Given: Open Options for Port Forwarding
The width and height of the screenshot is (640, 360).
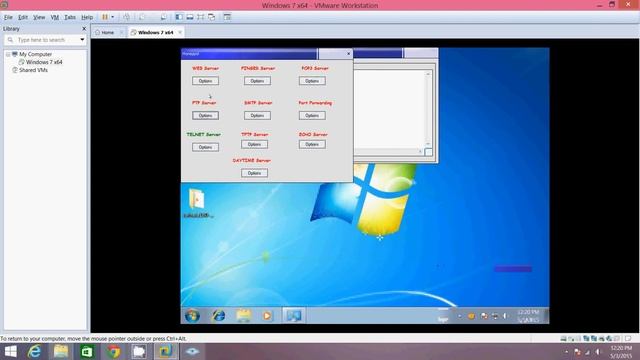Looking at the screenshot, I should click(x=312, y=116).
